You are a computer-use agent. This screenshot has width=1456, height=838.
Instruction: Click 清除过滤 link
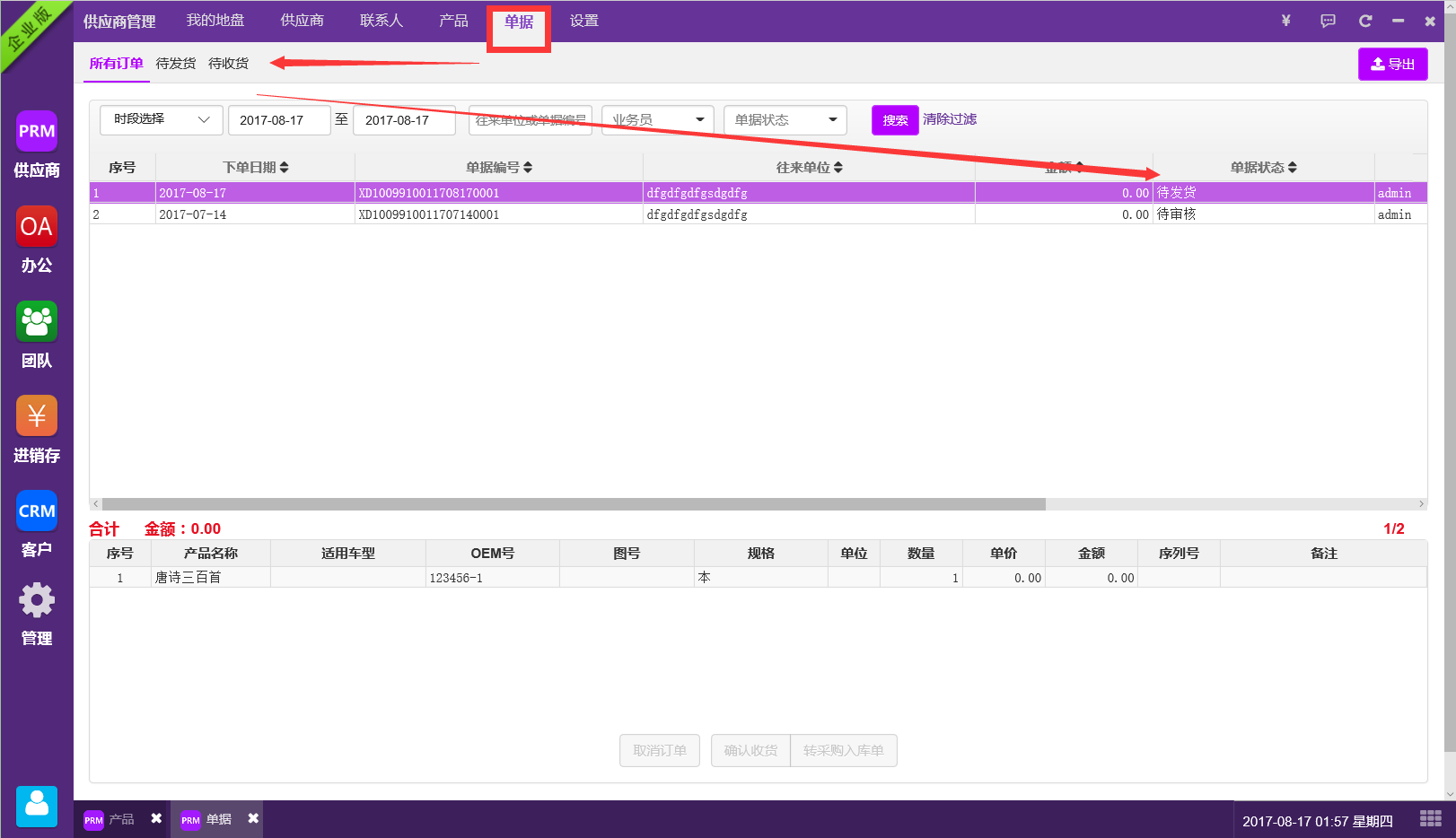pos(950,119)
